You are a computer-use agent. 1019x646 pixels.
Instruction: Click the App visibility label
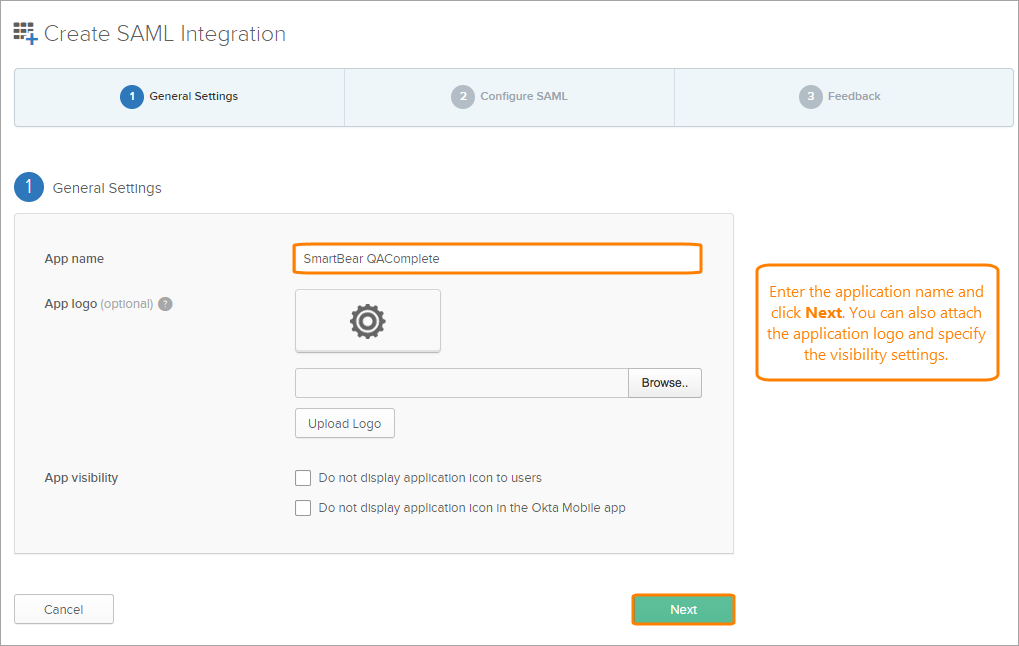pos(81,478)
